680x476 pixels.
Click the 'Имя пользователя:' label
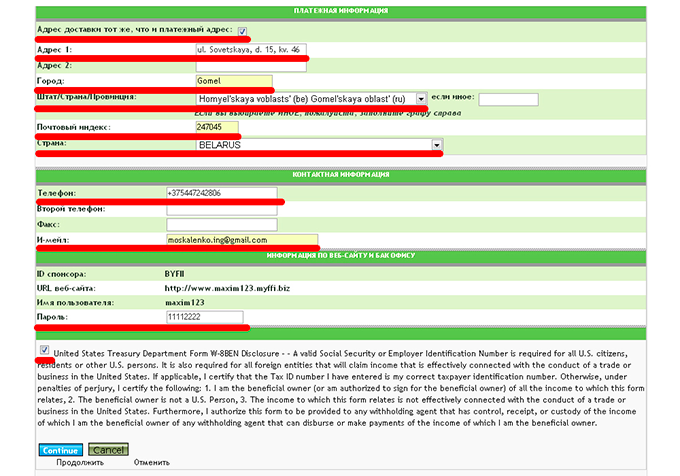pos(75,303)
